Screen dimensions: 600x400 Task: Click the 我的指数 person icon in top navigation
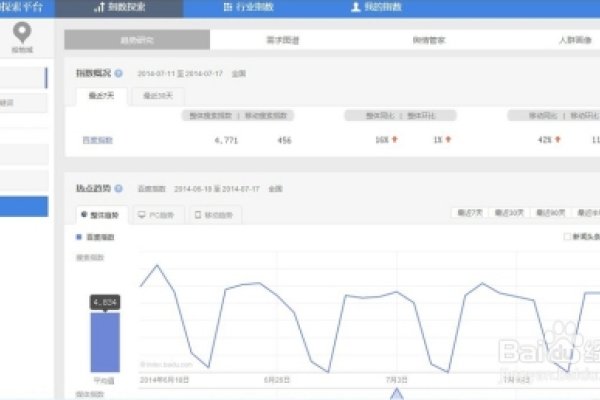click(x=355, y=7)
